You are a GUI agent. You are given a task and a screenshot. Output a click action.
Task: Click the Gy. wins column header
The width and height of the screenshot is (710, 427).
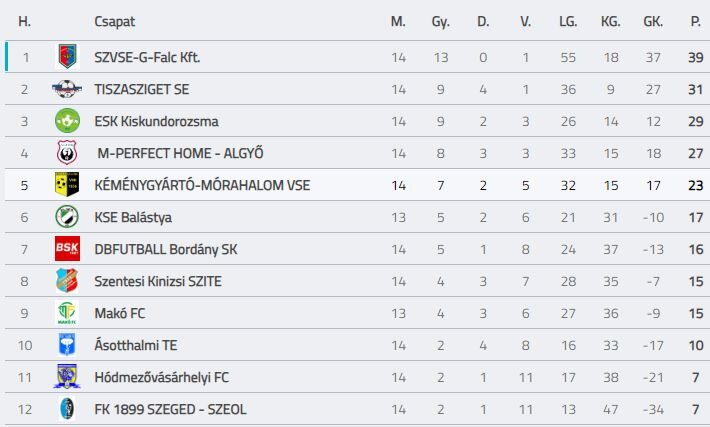click(x=440, y=22)
